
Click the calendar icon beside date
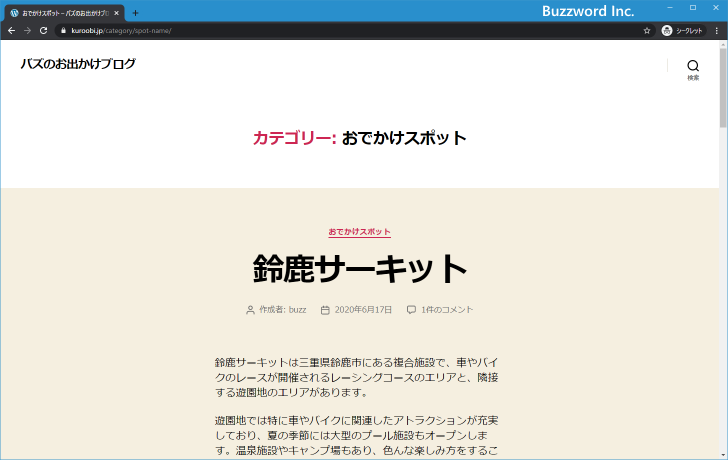click(325, 310)
